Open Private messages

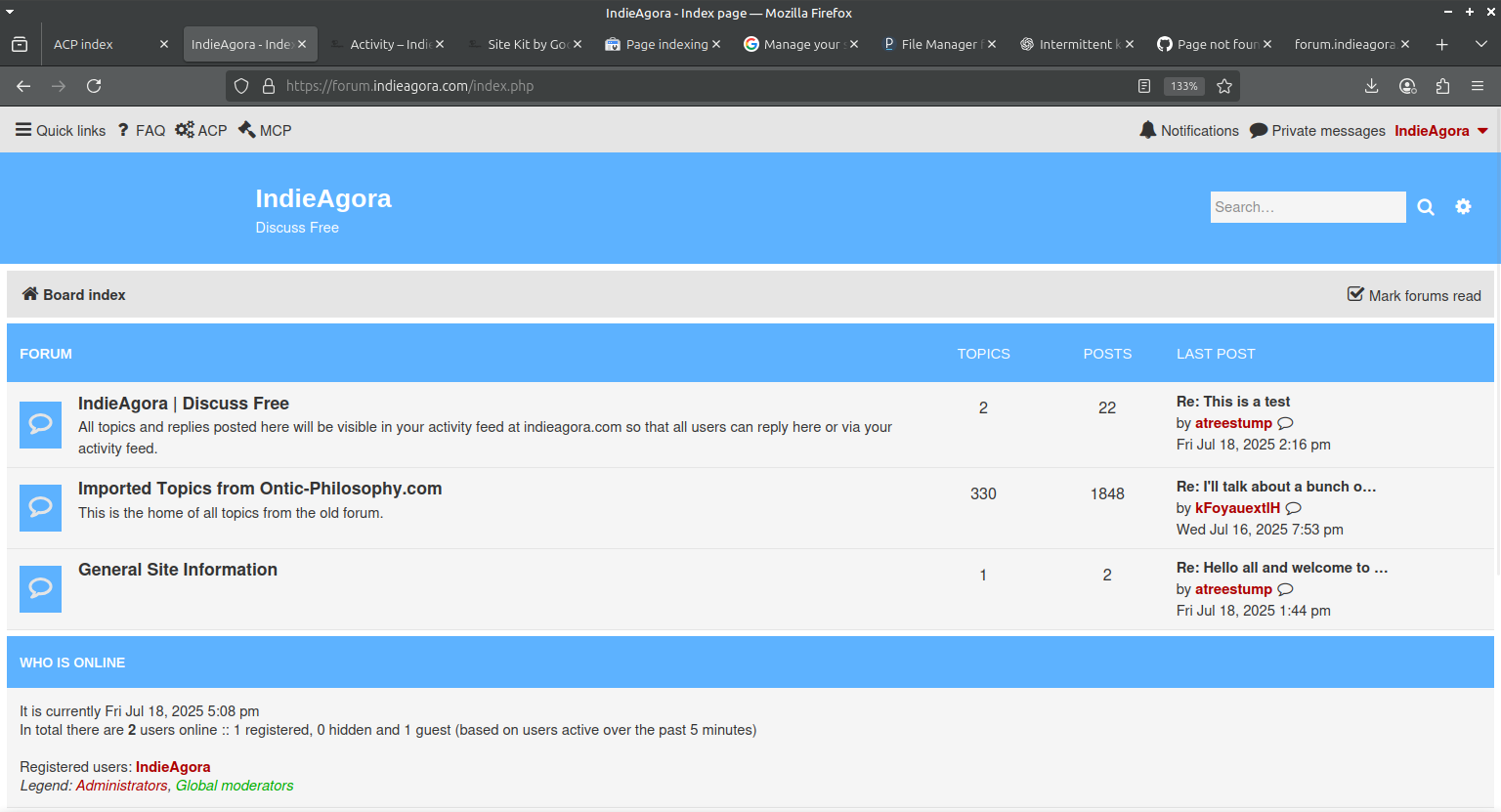(x=1317, y=130)
